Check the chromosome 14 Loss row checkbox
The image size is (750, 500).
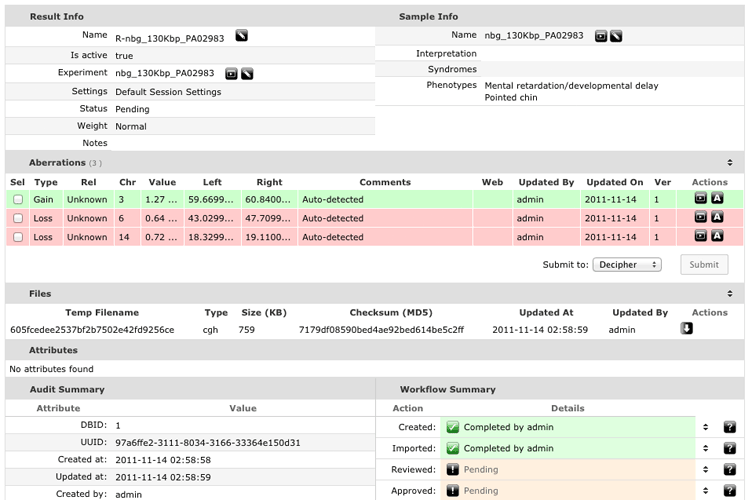17,237
